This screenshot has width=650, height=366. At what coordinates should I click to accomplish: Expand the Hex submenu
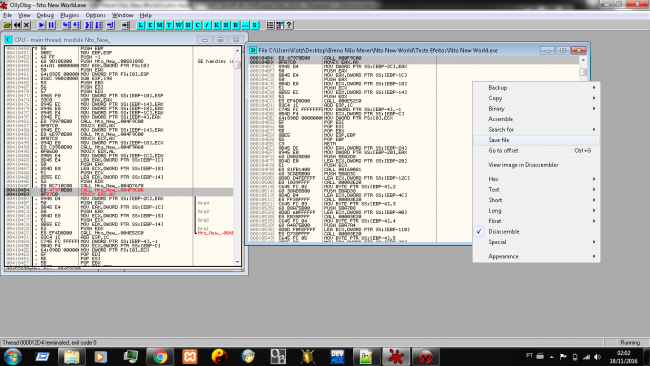(x=536, y=179)
